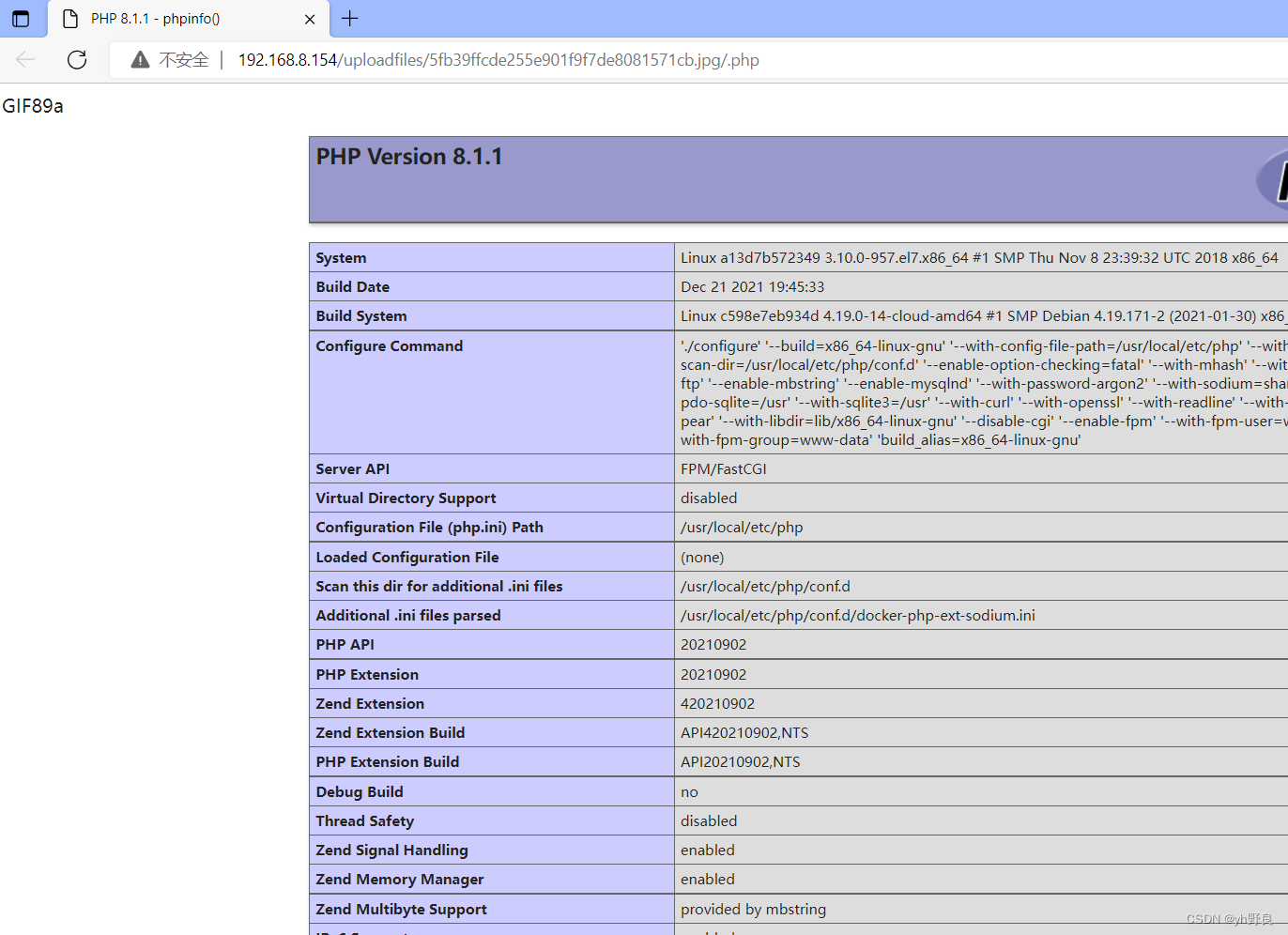Click the lock-style warning triangle before 不安全
The image size is (1288, 935).
point(140,59)
